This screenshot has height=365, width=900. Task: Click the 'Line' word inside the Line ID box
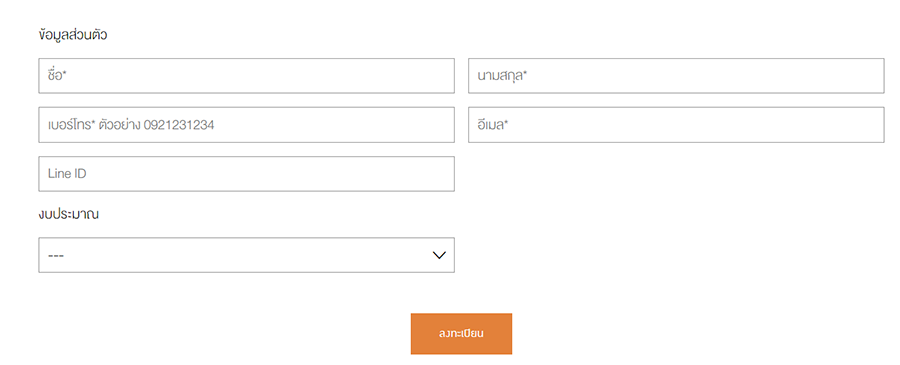[59, 173]
